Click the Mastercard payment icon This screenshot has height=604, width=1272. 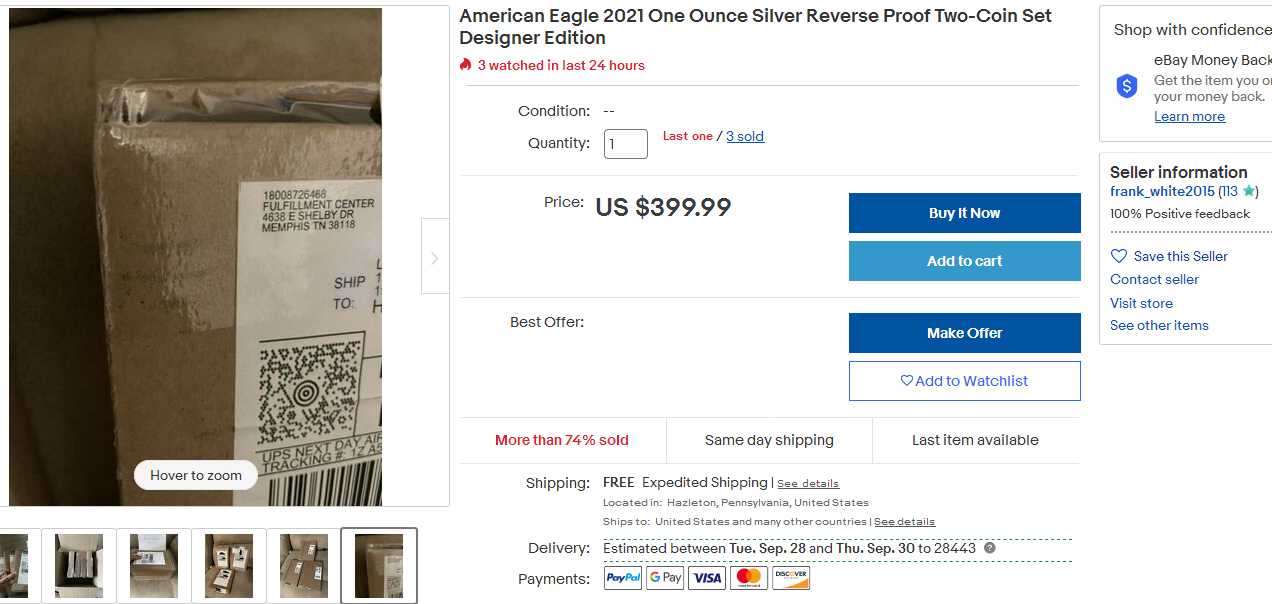[x=749, y=578]
